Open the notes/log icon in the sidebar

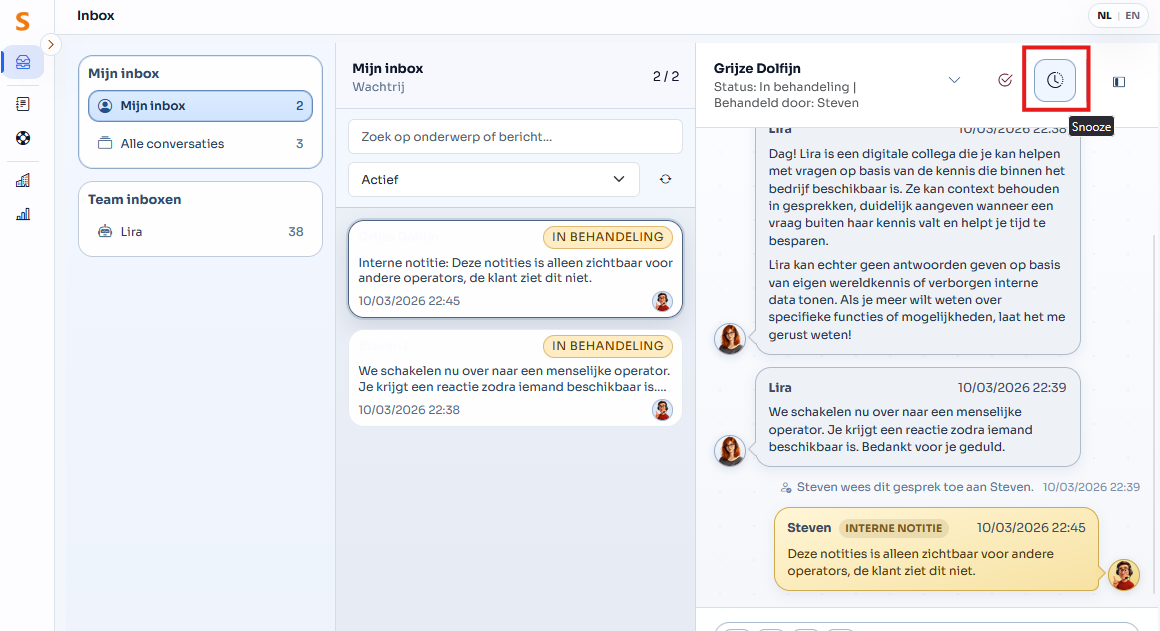(x=22, y=103)
